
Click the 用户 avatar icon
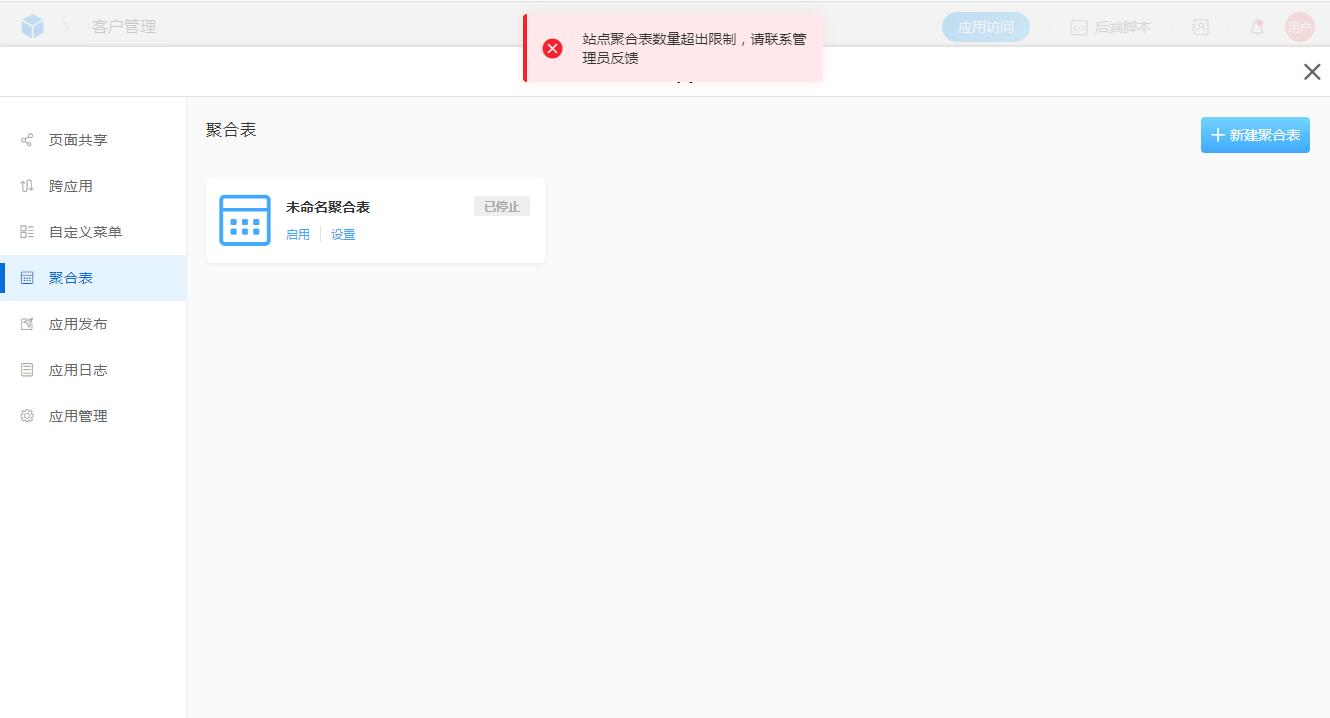pyautogui.click(x=1299, y=26)
